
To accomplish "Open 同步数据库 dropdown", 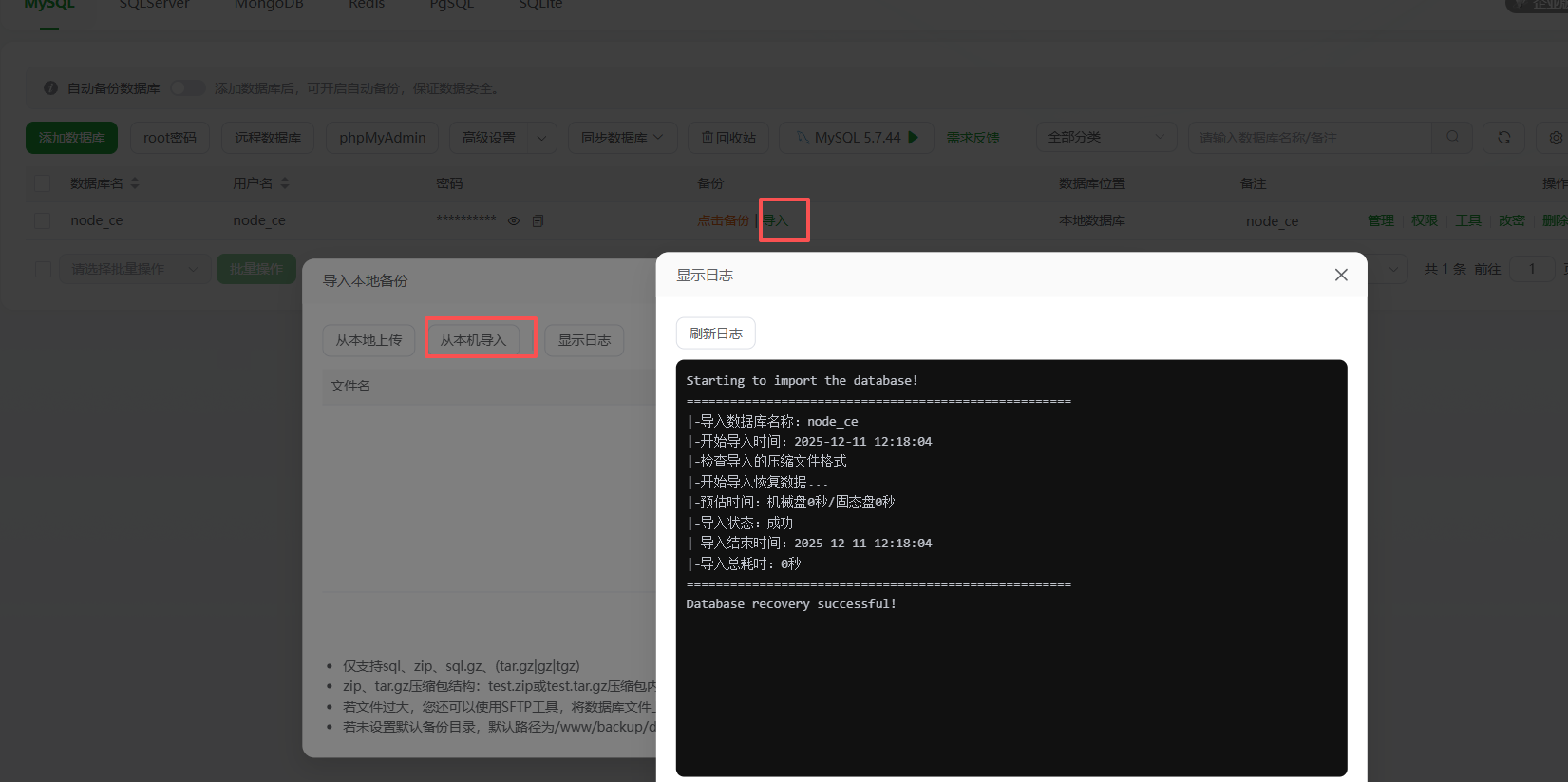I will (622, 138).
